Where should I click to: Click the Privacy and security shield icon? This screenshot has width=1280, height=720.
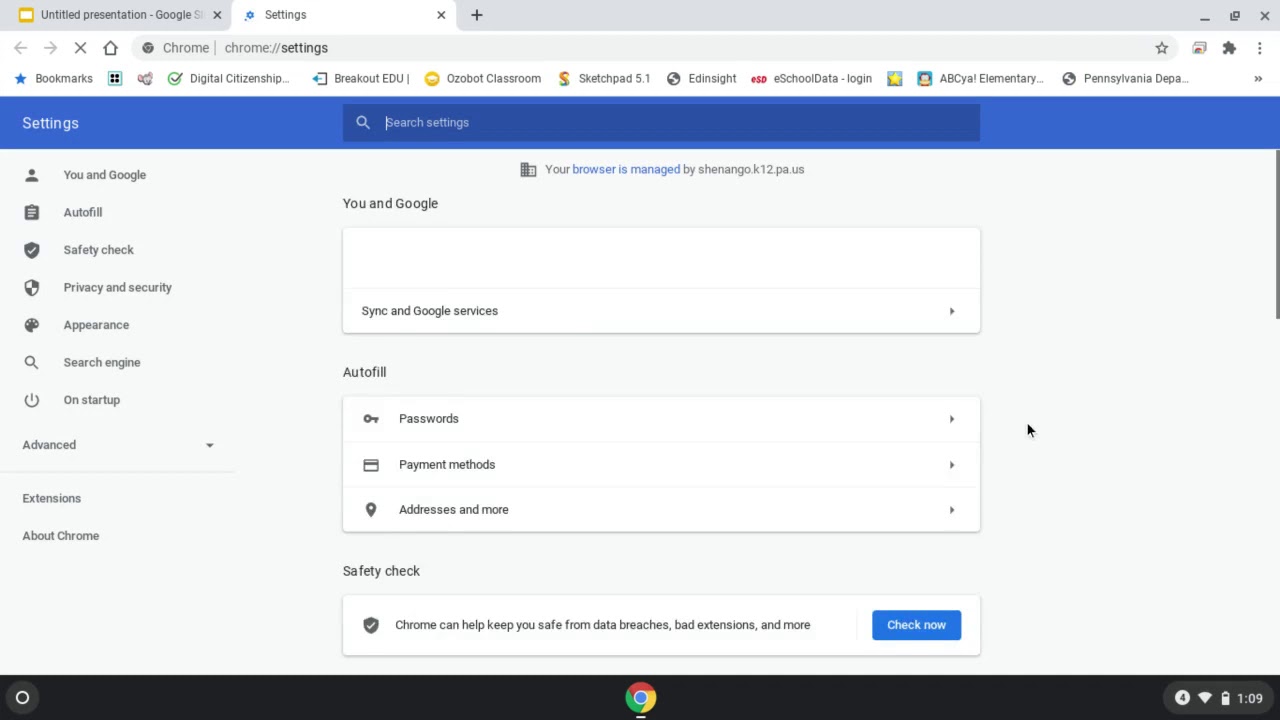click(32, 287)
